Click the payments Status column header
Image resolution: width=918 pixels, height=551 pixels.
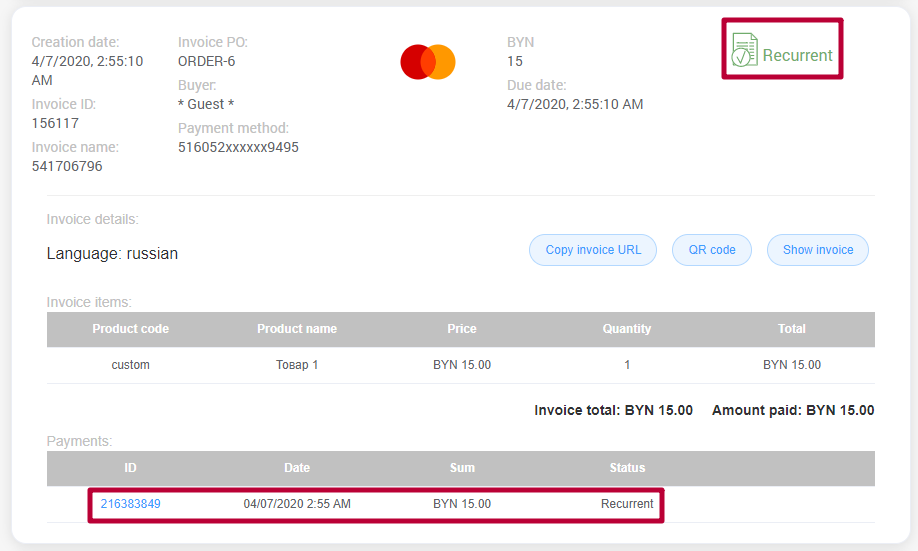[x=627, y=468]
